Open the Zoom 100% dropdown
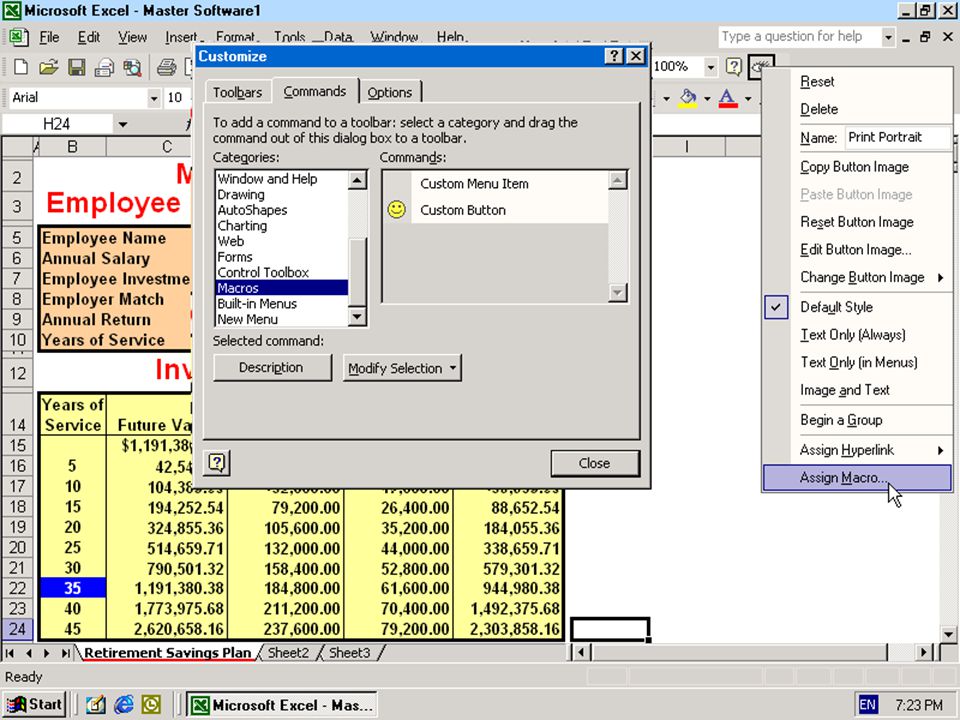960x720 pixels. click(x=710, y=66)
